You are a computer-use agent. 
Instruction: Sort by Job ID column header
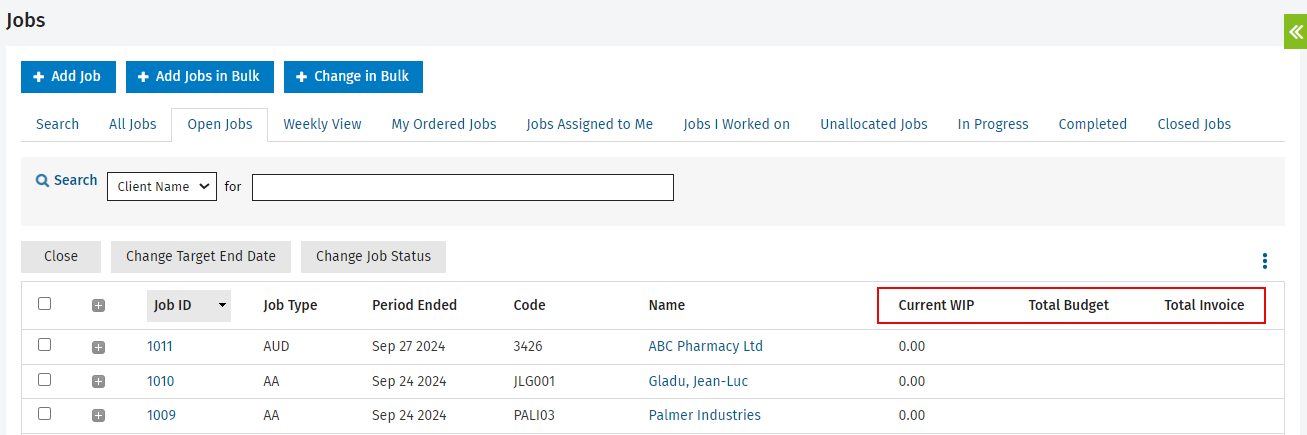[x=189, y=305]
